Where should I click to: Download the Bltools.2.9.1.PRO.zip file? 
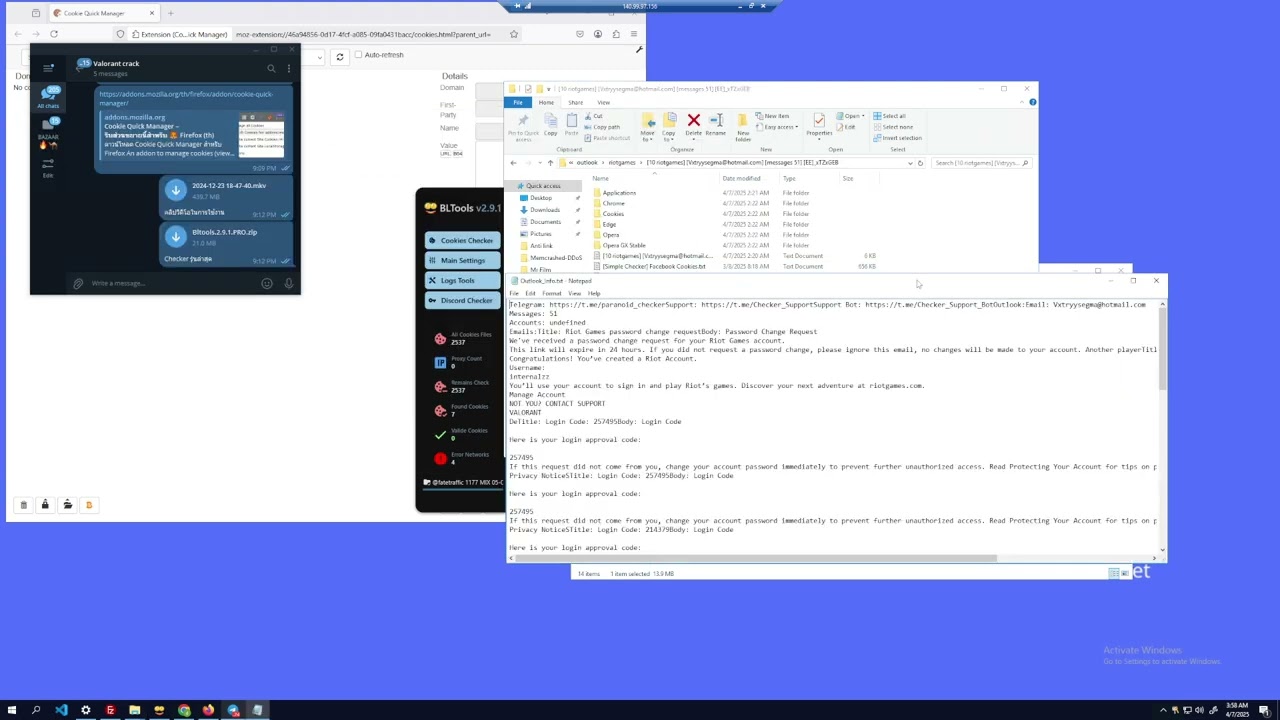176,236
